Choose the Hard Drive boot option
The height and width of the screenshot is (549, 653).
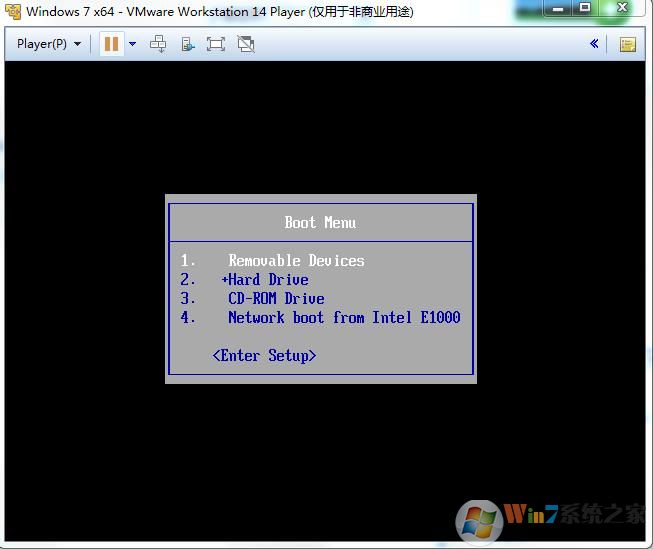click(x=268, y=280)
